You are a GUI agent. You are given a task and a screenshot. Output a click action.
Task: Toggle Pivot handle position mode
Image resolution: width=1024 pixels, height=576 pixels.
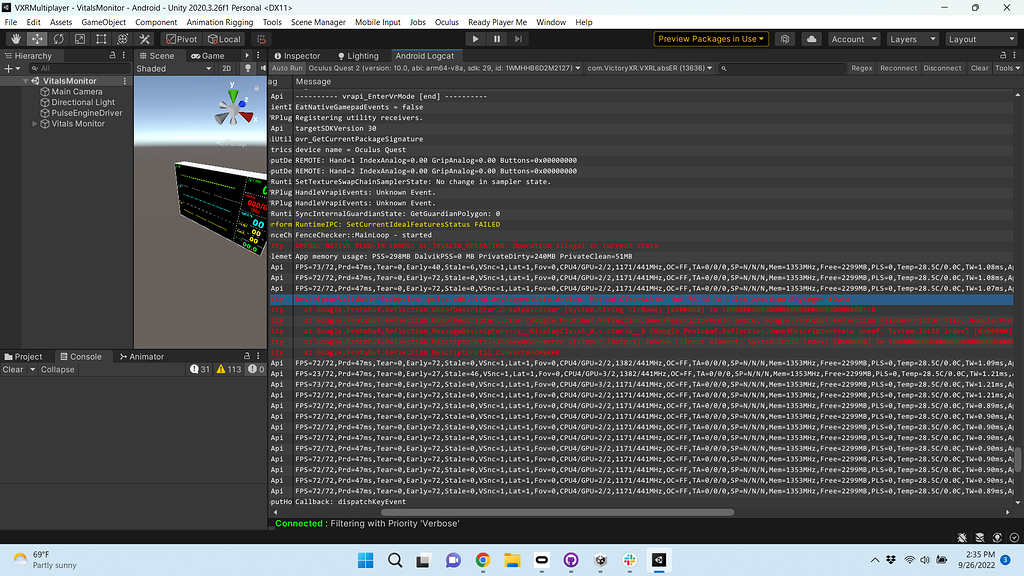pyautogui.click(x=180, y=40)
